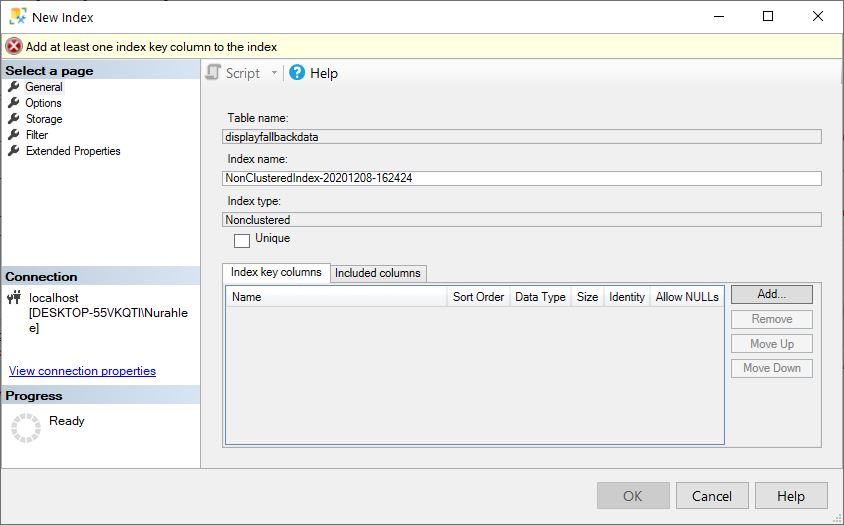Open View connection properties link
The image size is (844, 525).
point(82,371)
